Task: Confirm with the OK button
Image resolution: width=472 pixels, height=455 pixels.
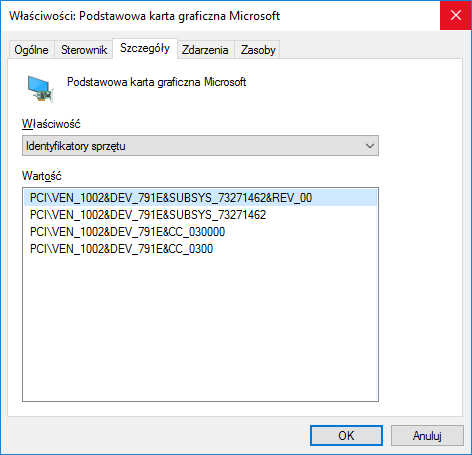Action: [346, 435]
